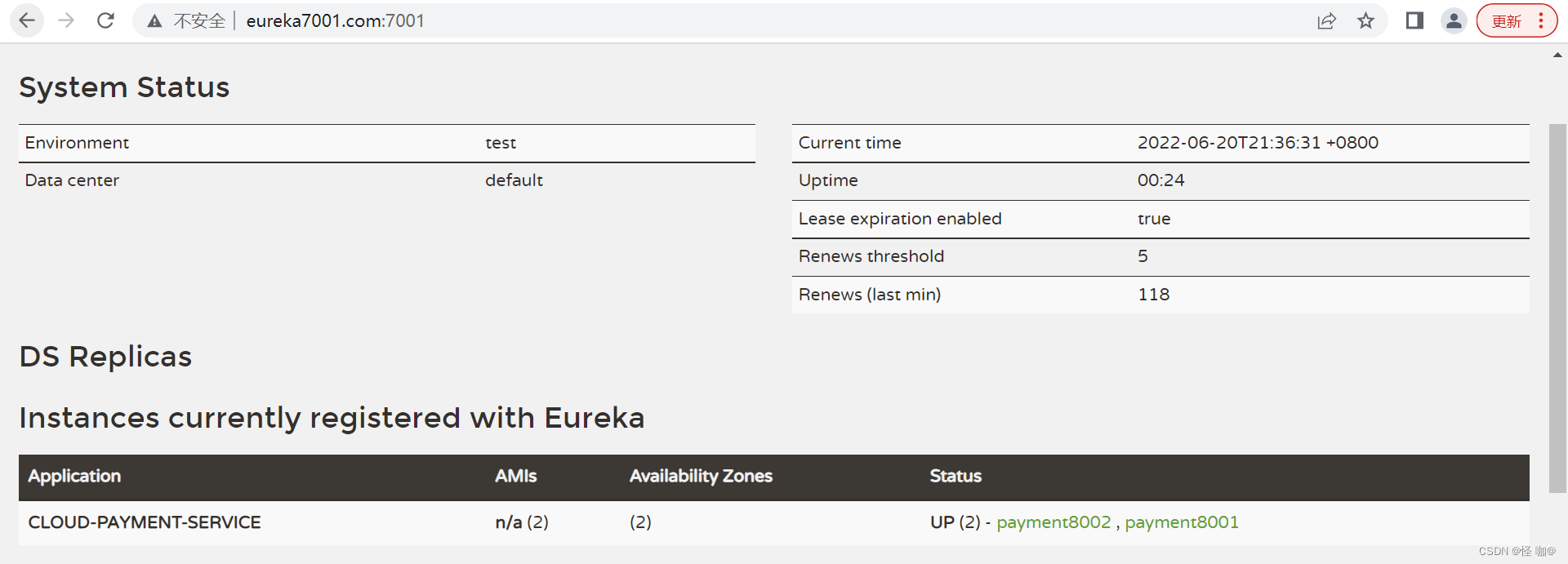
Task: Select the CLOUD-PAYMENT-SERVICE application name
Action: point(145,522)
